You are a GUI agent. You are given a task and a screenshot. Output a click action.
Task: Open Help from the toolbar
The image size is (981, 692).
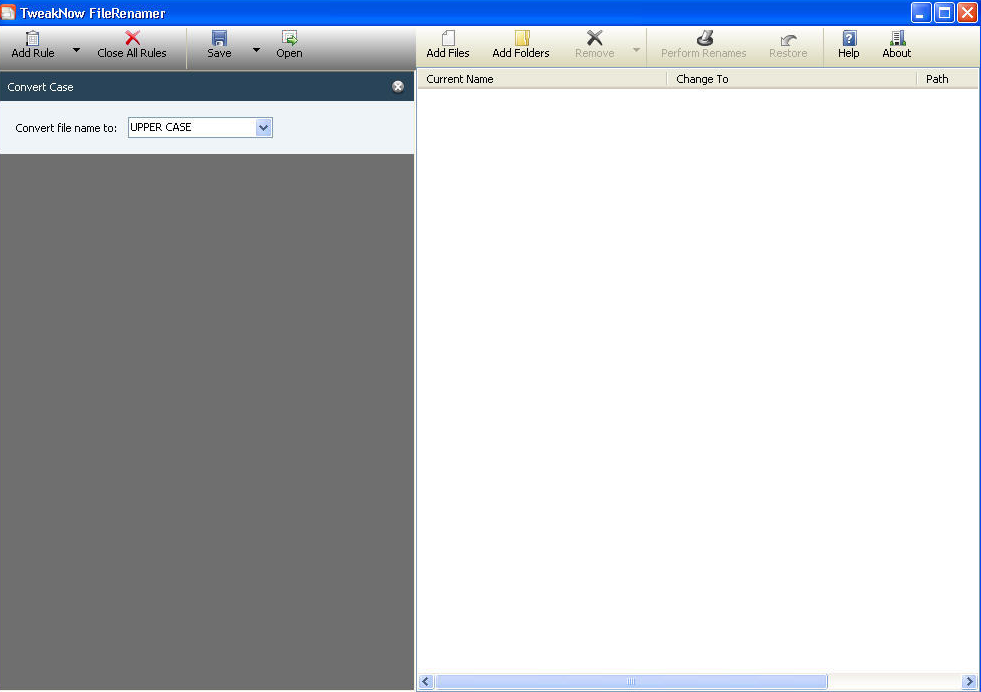(x=849, y=45)
